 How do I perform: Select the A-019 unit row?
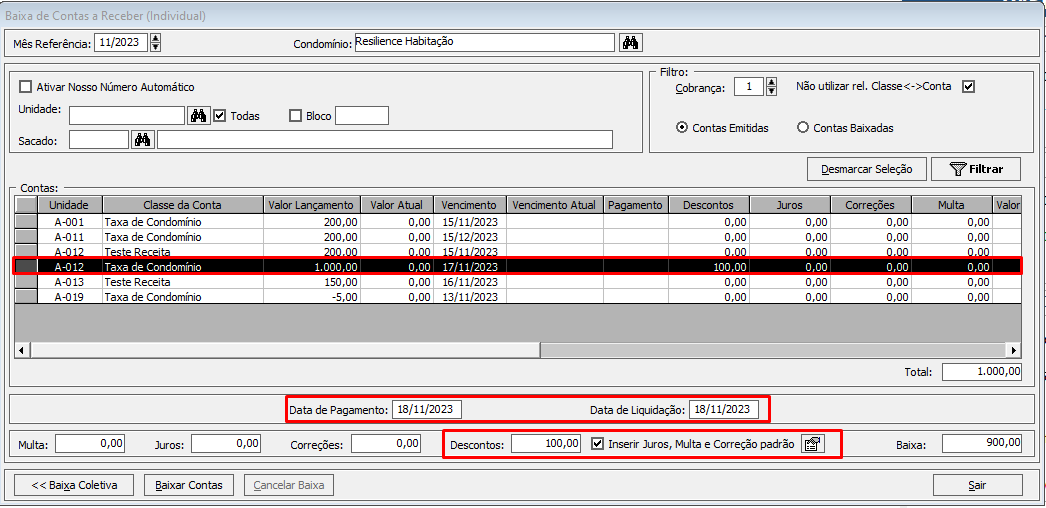pyautogui.click(x=518, y=297)
